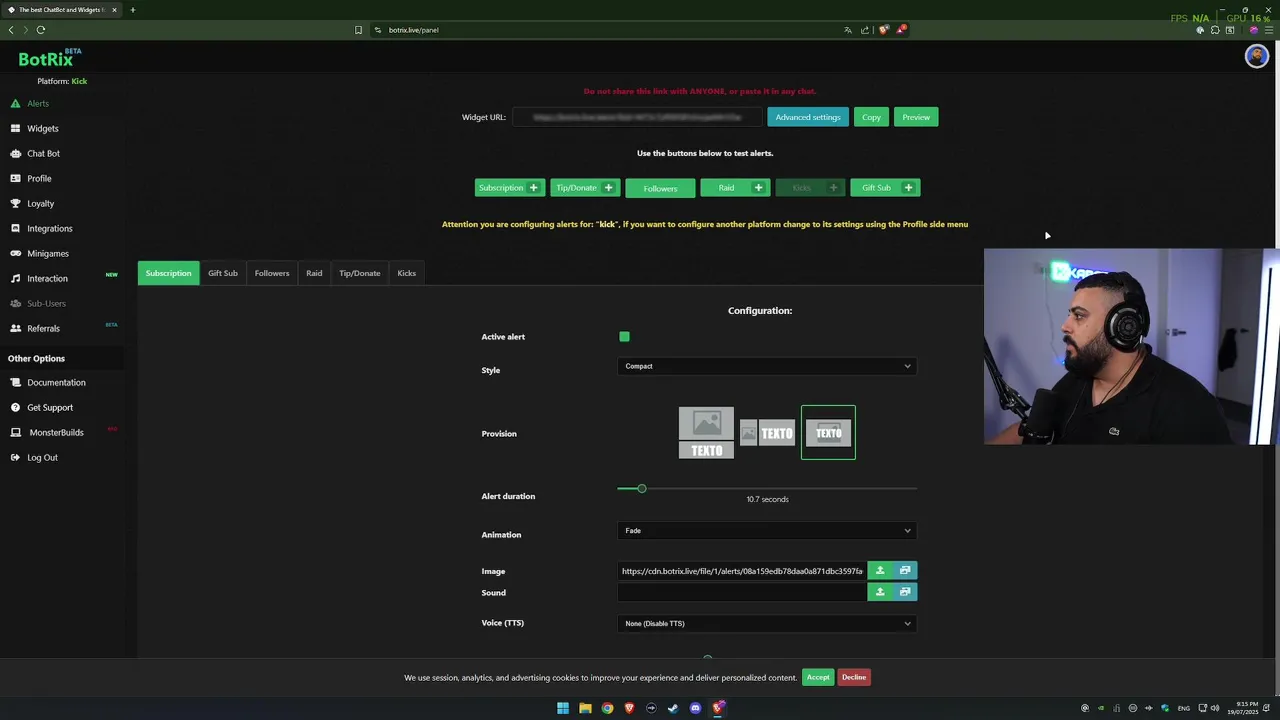Switch to the Subscription tab
1280x720 pixels.
(x=168, y=273)
